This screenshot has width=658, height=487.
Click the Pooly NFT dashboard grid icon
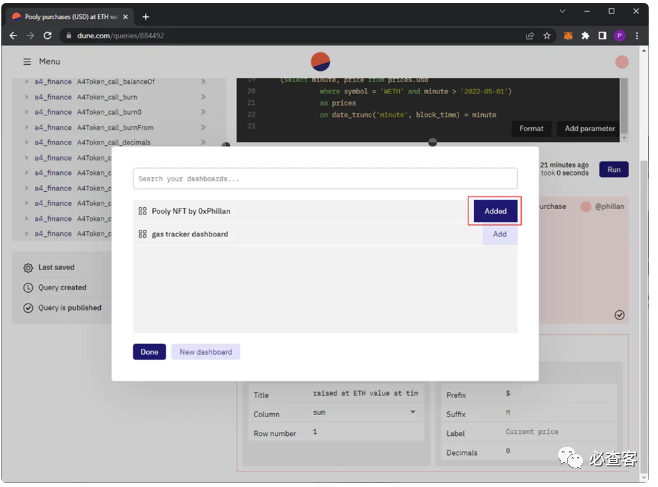[x=143, y=211]
